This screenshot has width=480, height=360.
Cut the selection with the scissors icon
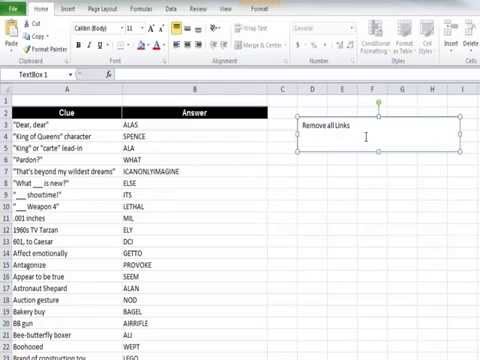click(27, 24)
